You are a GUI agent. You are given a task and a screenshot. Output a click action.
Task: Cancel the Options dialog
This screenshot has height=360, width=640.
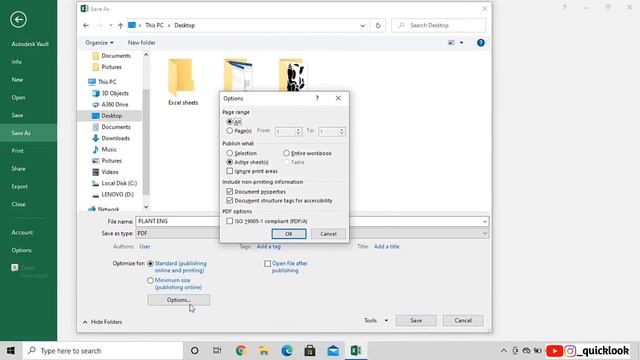(328, 234)
